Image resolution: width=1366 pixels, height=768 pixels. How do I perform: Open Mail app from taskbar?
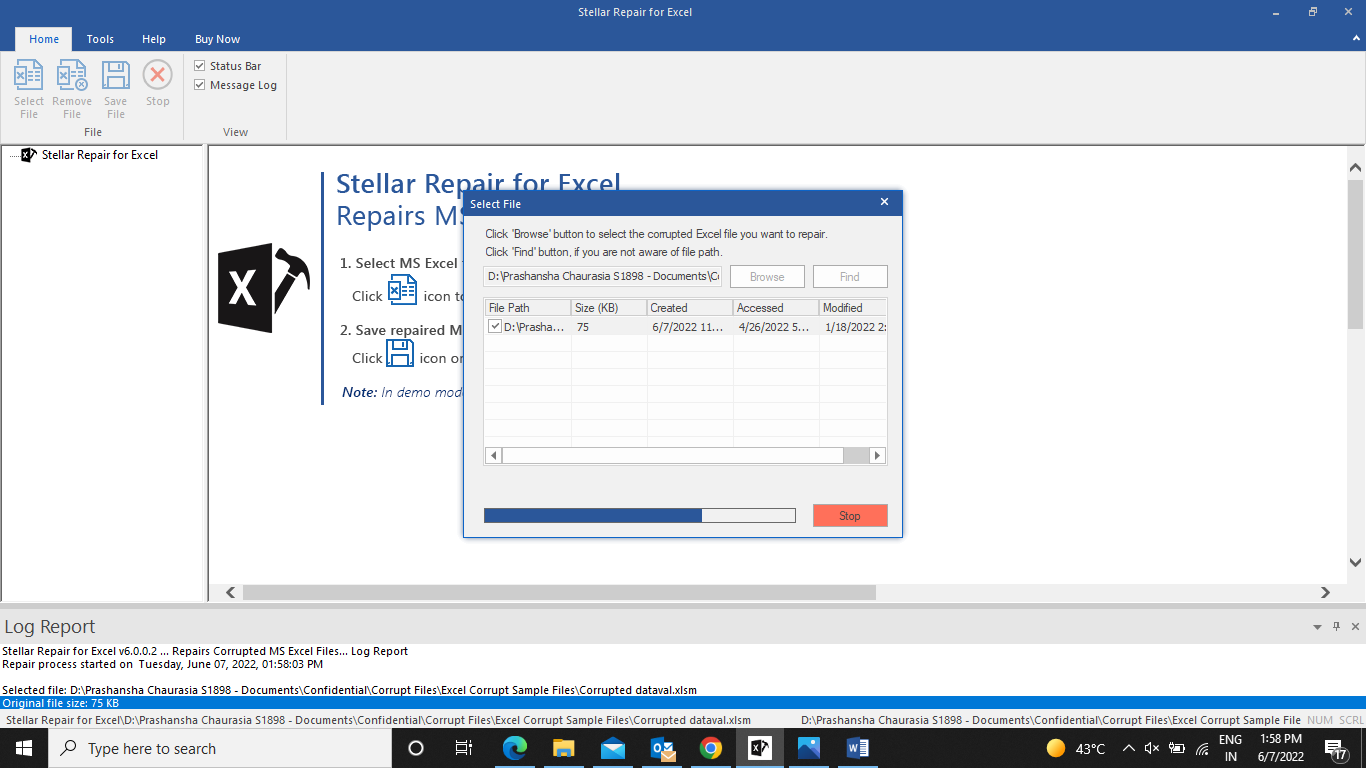613,748
